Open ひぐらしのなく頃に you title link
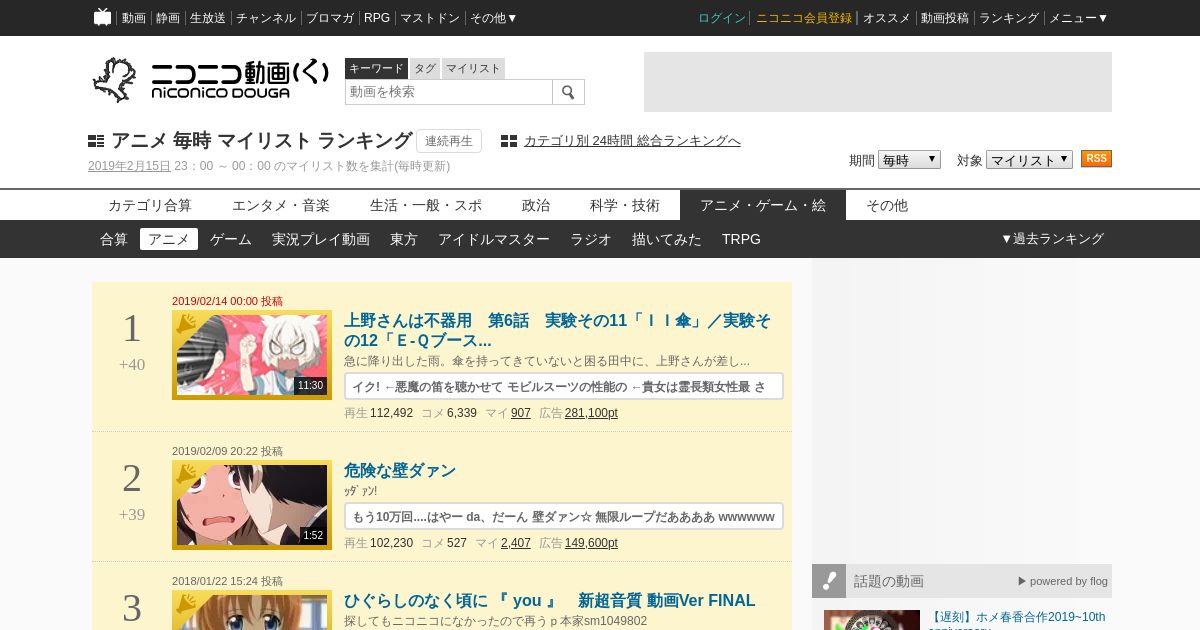This screenshot has width=1200, height=630. 550,601
